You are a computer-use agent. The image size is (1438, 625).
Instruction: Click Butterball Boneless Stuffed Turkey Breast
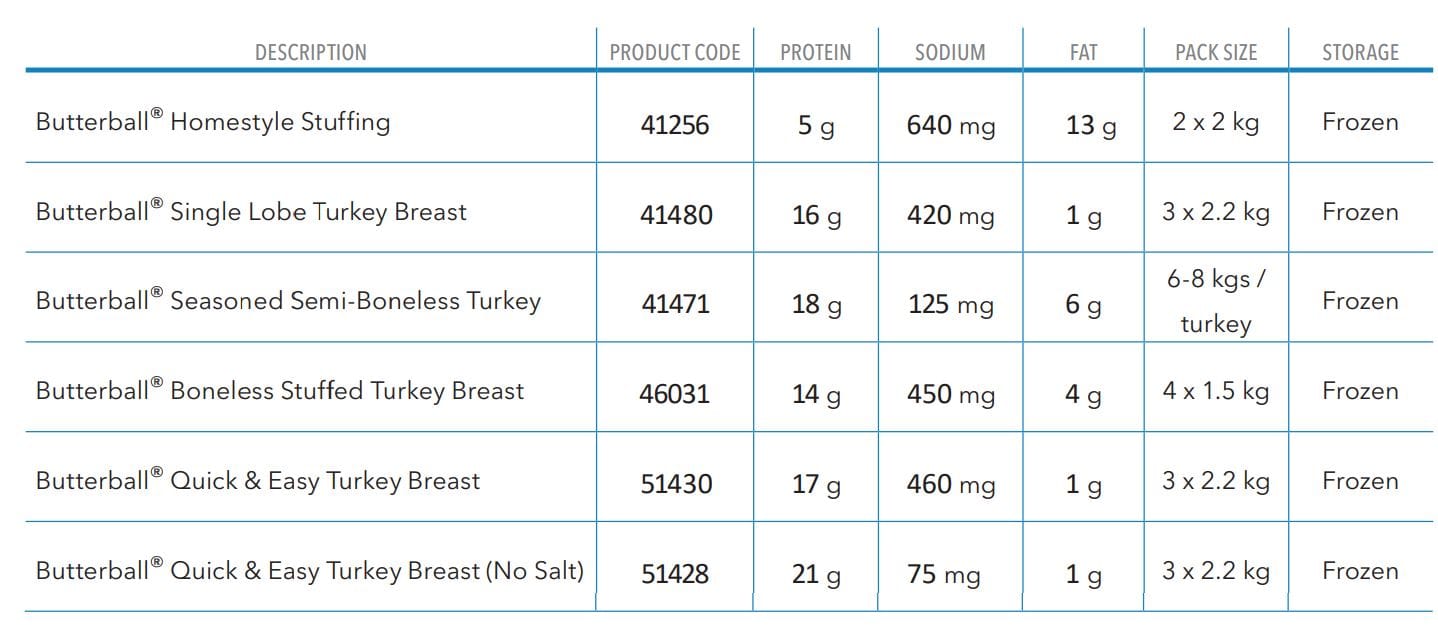[280, 391]
